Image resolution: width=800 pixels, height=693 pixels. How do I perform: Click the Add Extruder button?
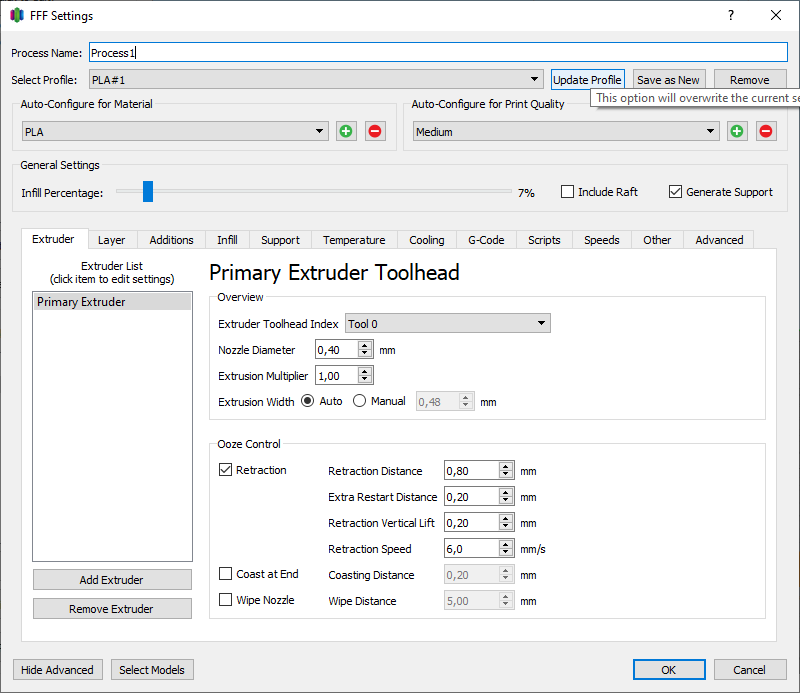[112, 580]
